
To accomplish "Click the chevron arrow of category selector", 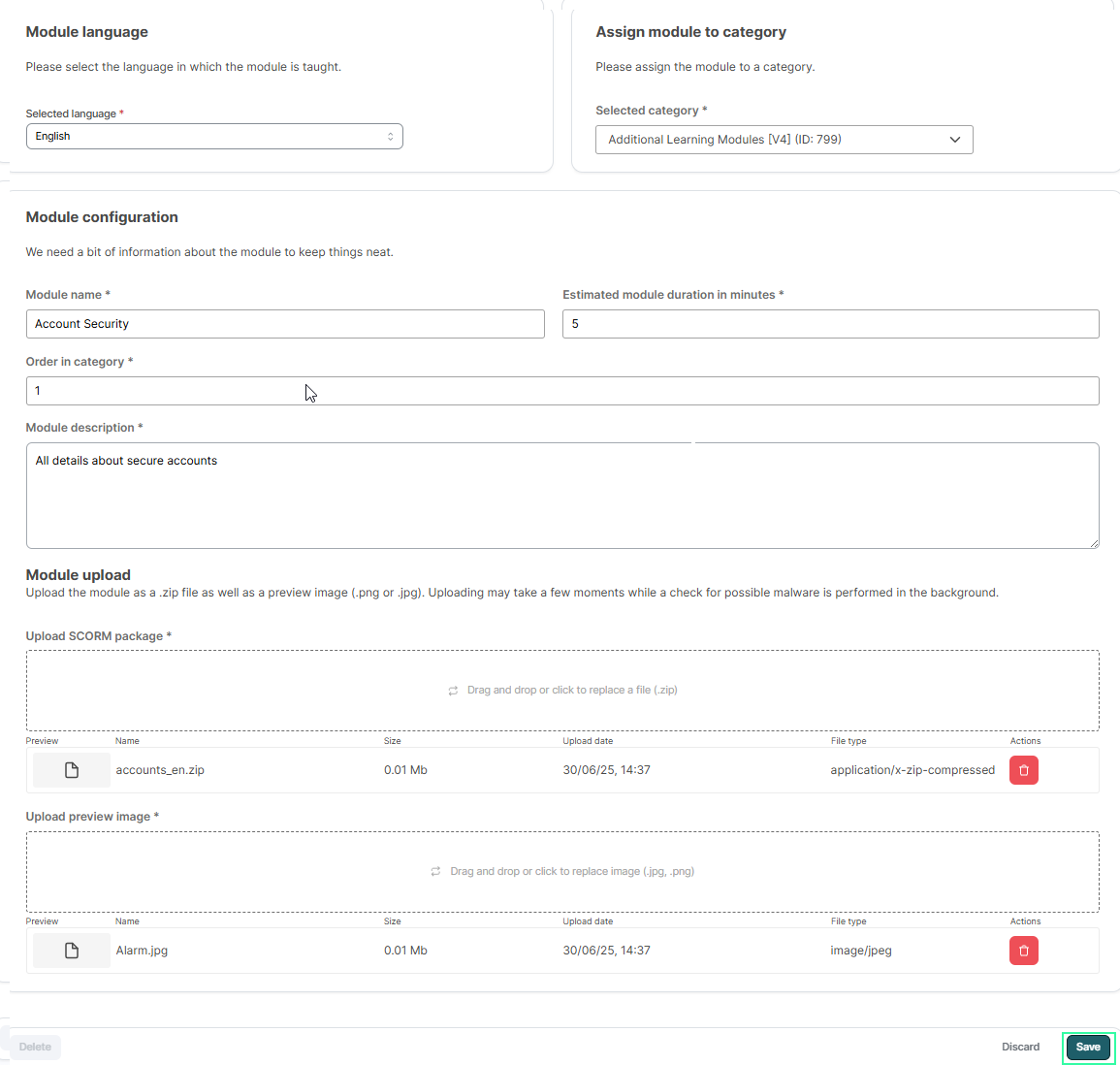I will pyautogui.click(x=955, y=140).
